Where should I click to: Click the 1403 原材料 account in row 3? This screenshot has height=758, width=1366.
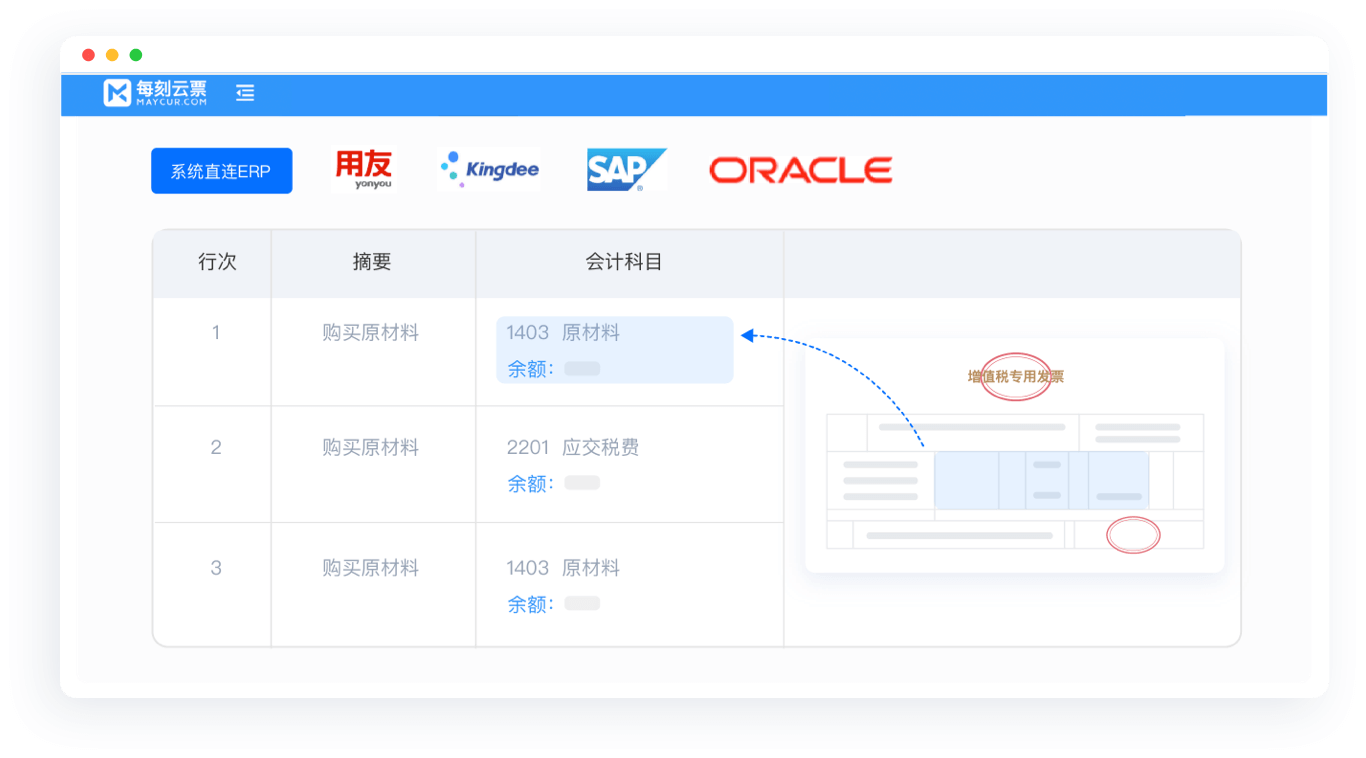[x=563, y=568]
